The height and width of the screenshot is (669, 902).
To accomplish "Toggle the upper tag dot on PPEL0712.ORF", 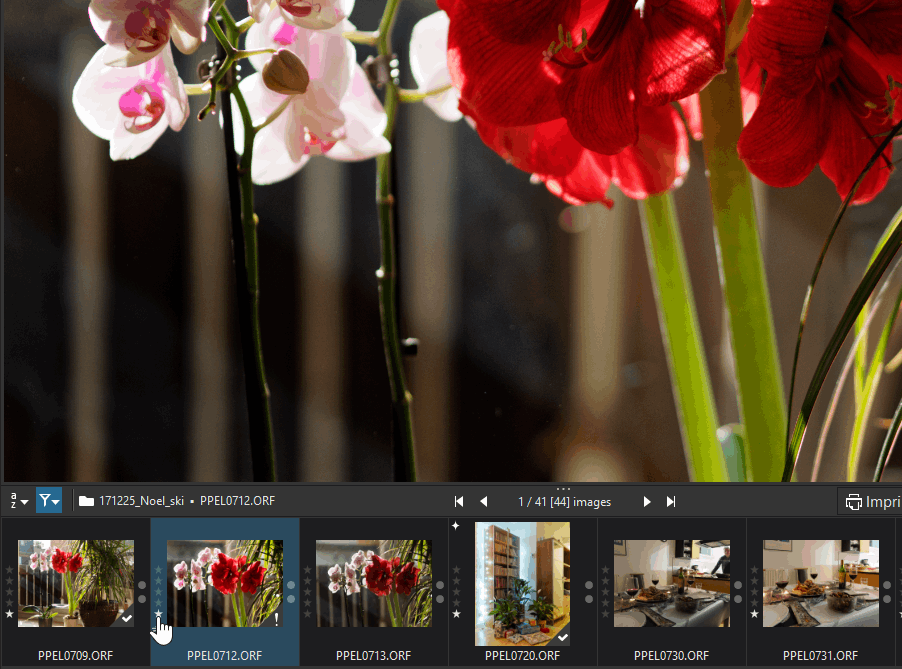I will (291, 585).
